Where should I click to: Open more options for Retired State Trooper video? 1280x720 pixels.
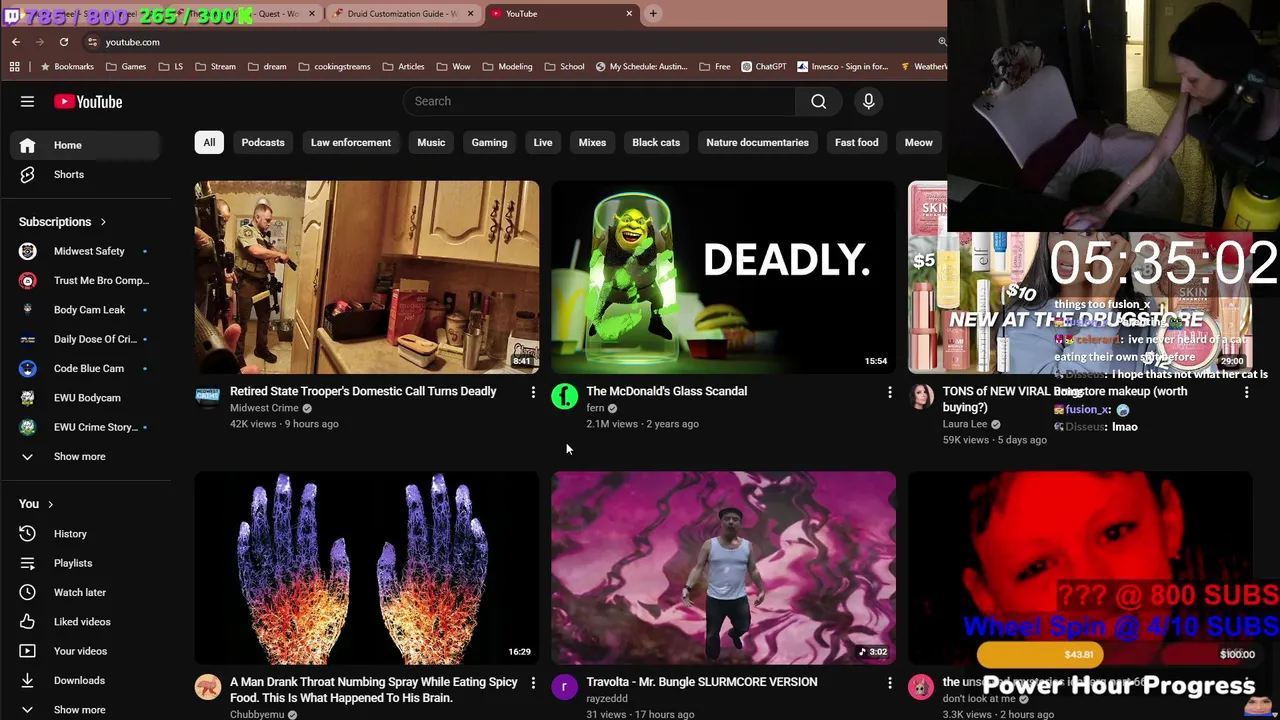coord(533,393)
